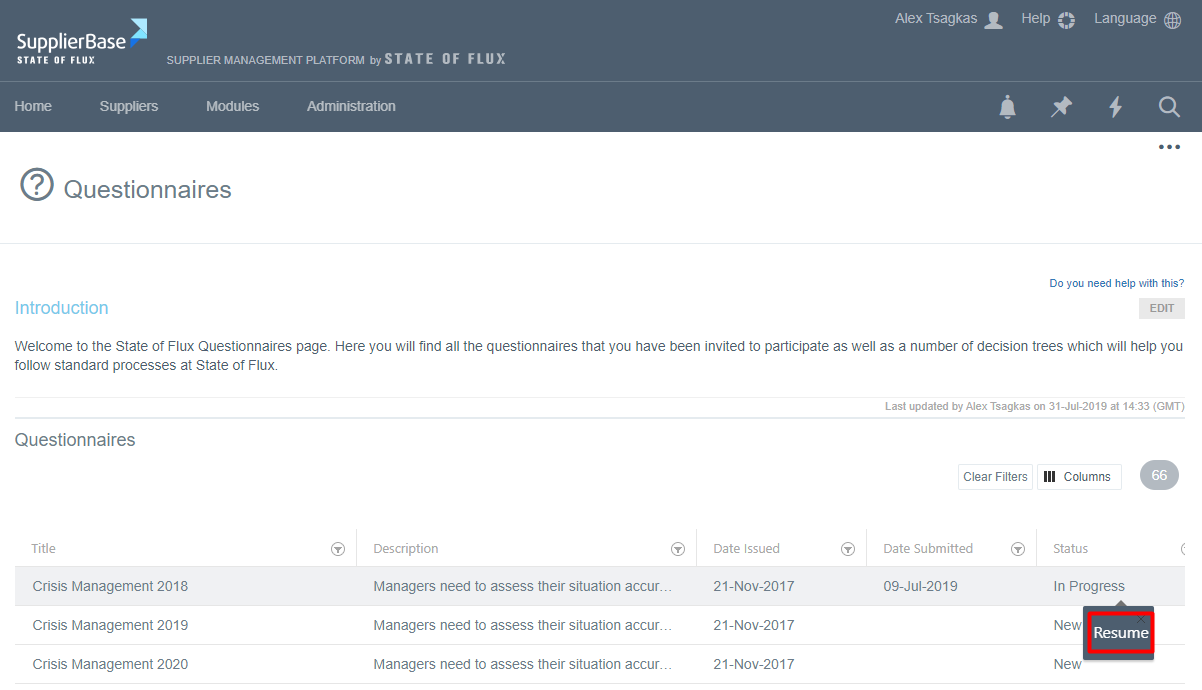1202x690 pixels.
Task: Click the pin icon in navigation bar
Action: pyautogui.click(x=1061, y=107)
